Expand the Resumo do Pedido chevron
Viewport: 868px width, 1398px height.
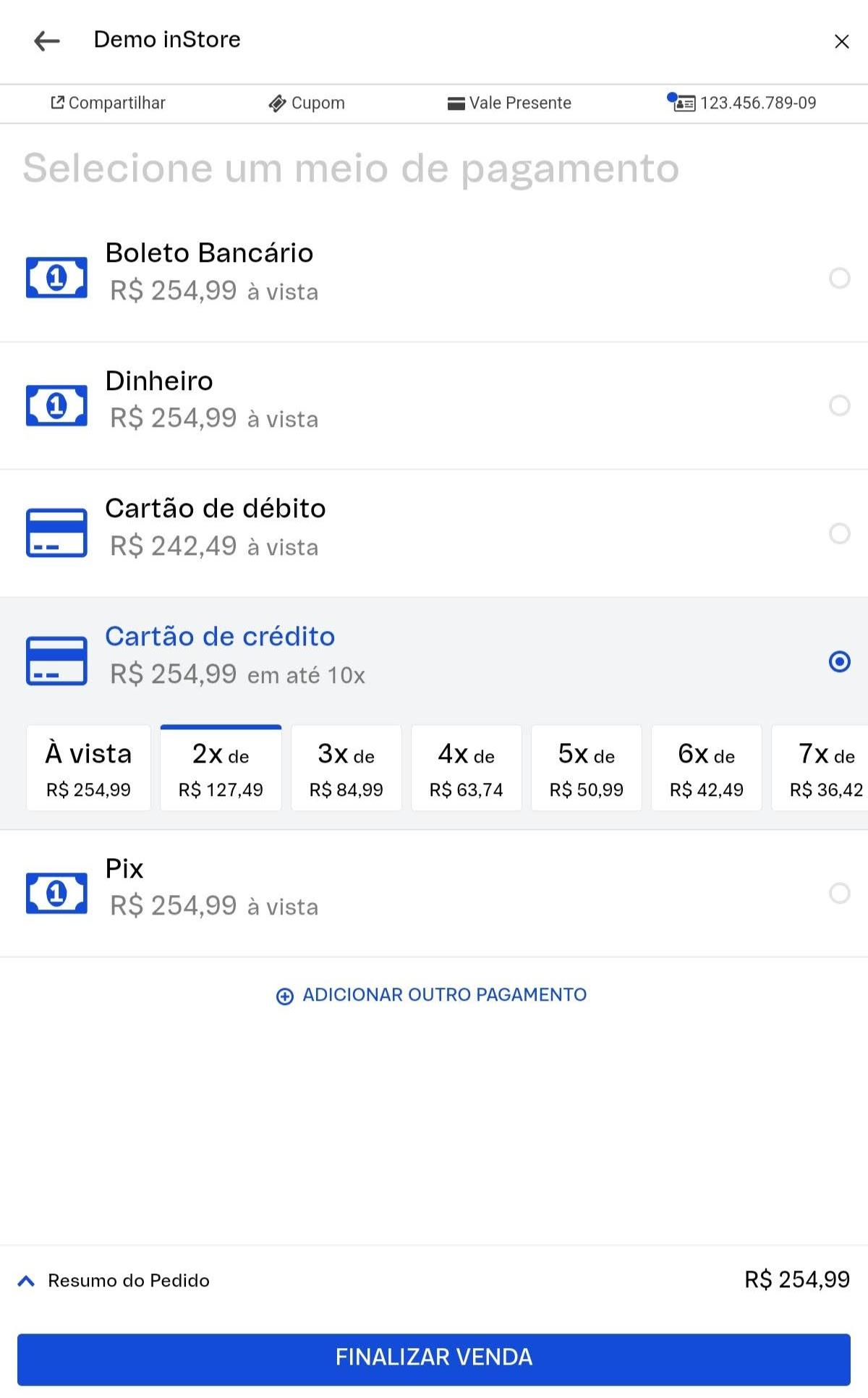point(26,1281)
